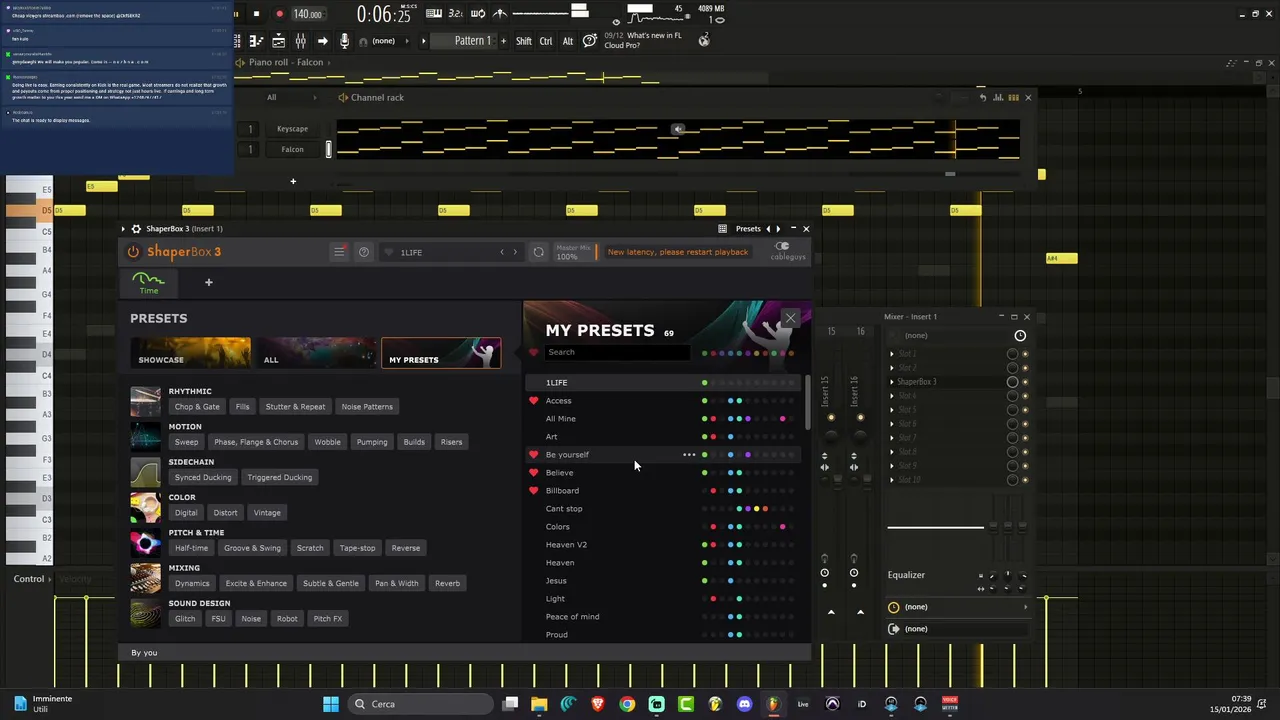Add a new shaper with plus
This screenshot has width=1280, height=720.
click(209, 282)
